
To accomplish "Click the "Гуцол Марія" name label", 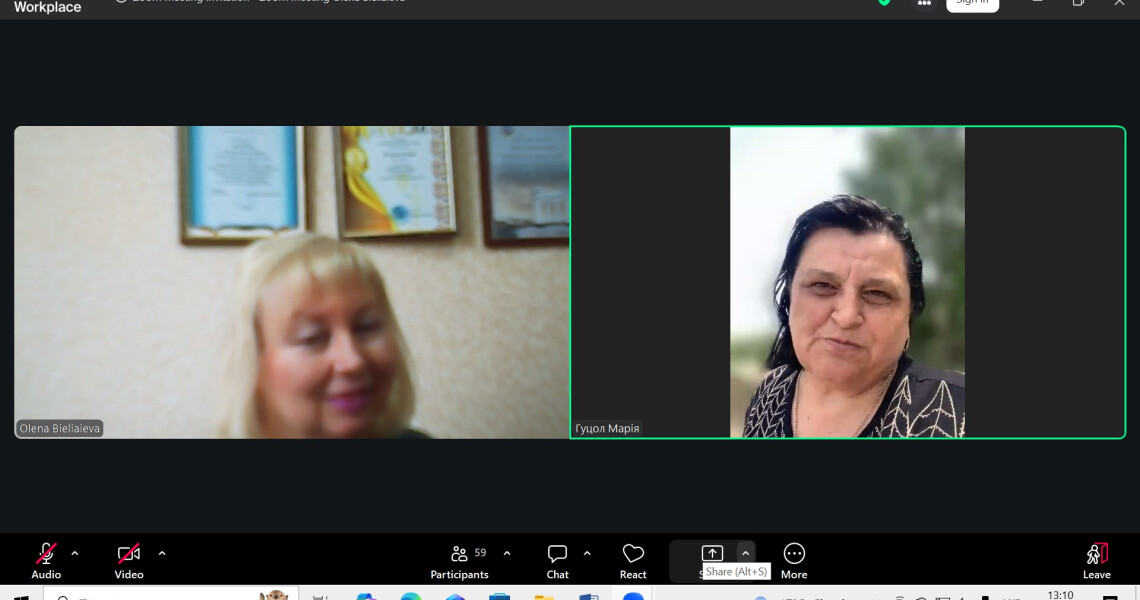I will (x=607, y=428).
